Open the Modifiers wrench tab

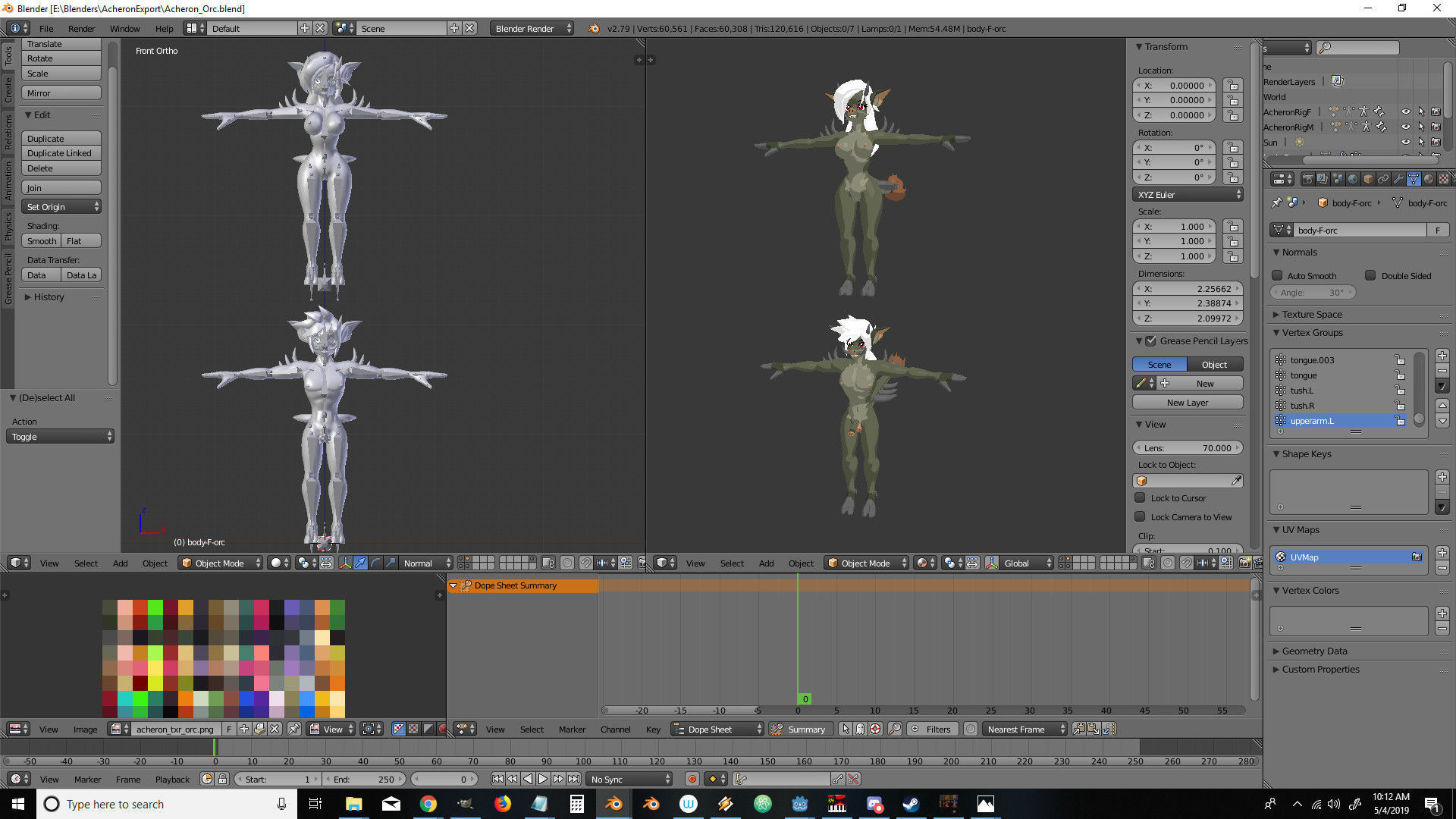[x=1398, y=180]
